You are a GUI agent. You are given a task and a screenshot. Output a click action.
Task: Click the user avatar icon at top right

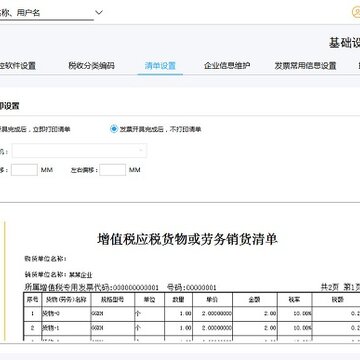(x=356, y=12)
